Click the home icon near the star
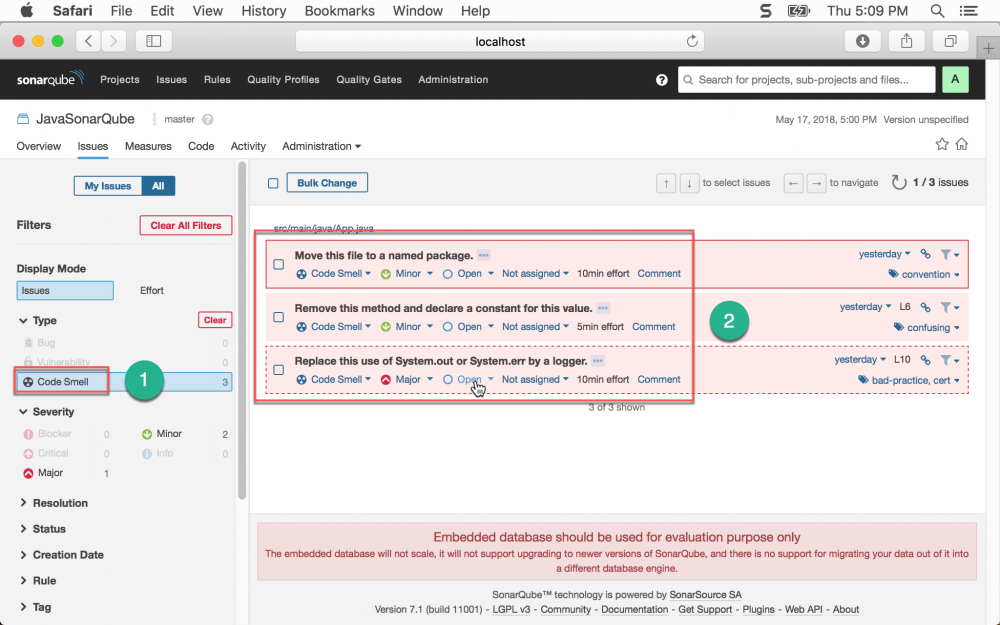The width and height of the screenshot is (1000, 625). (960, 143)
